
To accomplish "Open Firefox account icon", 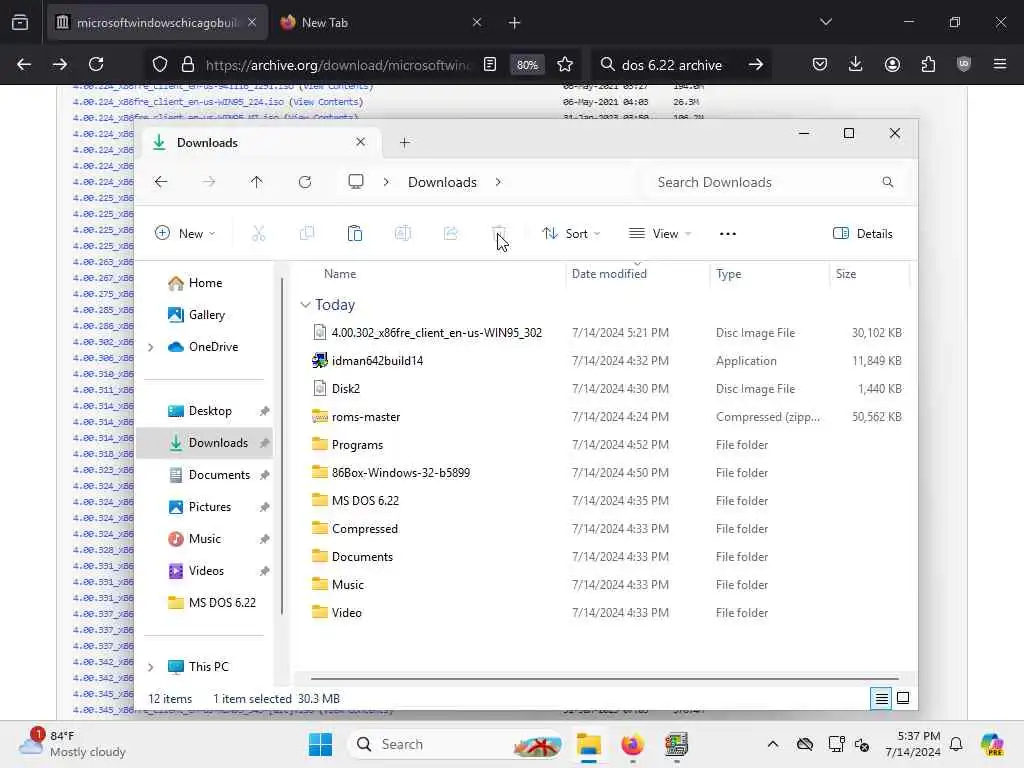I will (x=892, y=64).
